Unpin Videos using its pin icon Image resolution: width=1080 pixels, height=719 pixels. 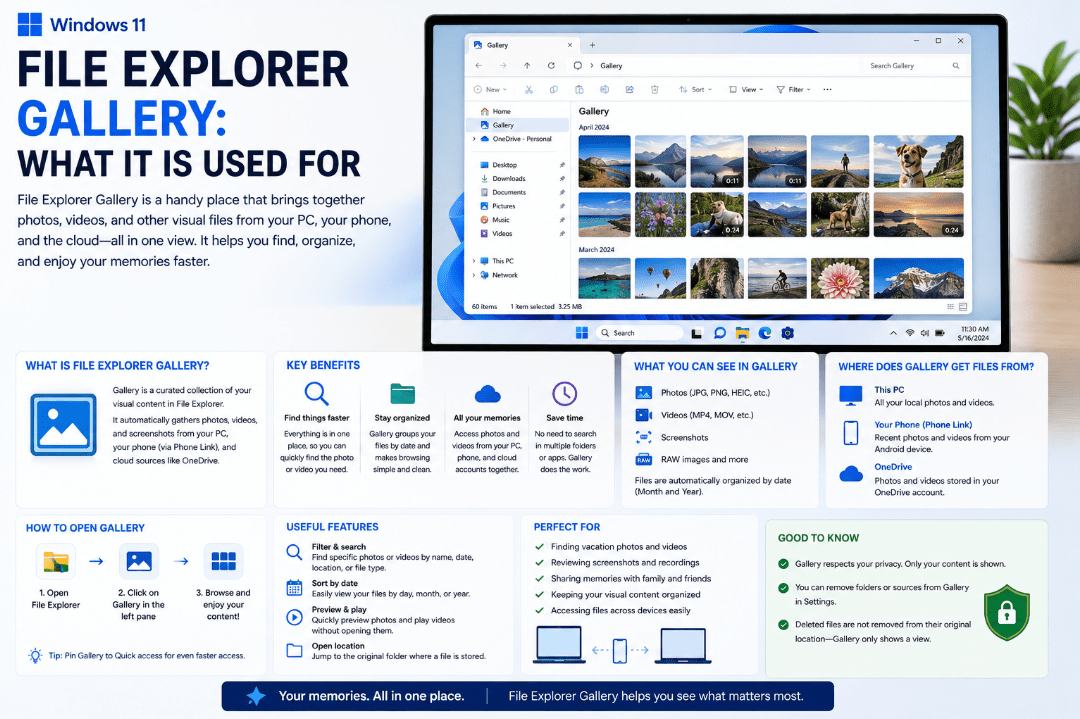[x=562, y=234]
